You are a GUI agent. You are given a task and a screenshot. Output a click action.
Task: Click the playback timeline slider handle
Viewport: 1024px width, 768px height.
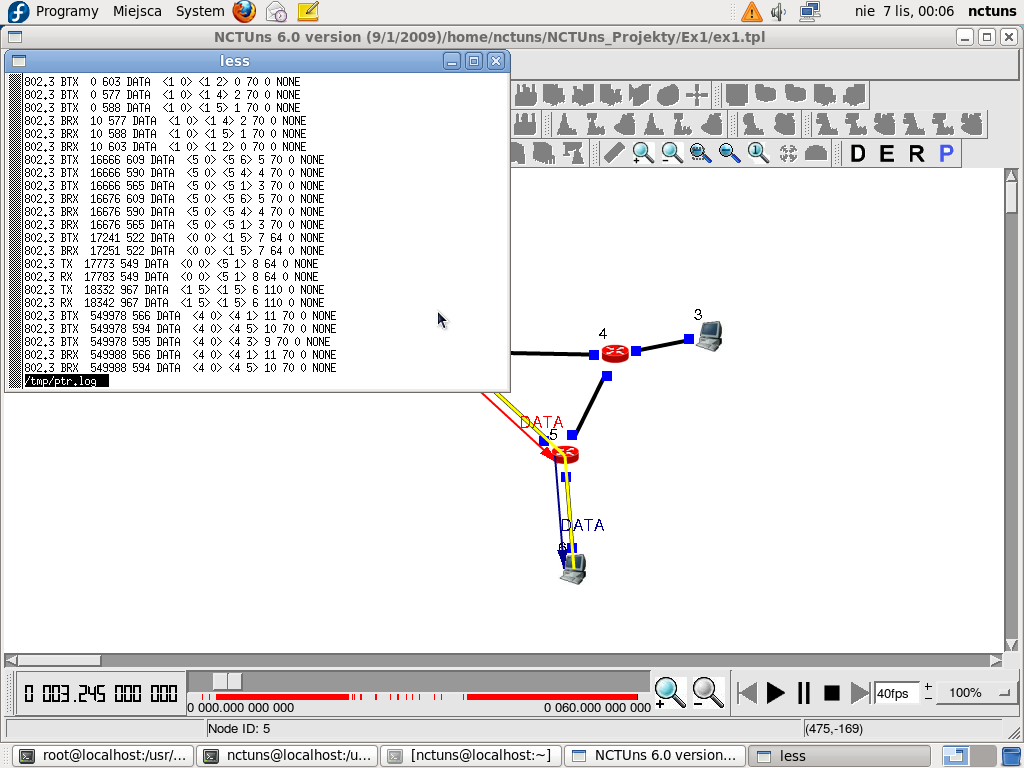click(227, 681)
